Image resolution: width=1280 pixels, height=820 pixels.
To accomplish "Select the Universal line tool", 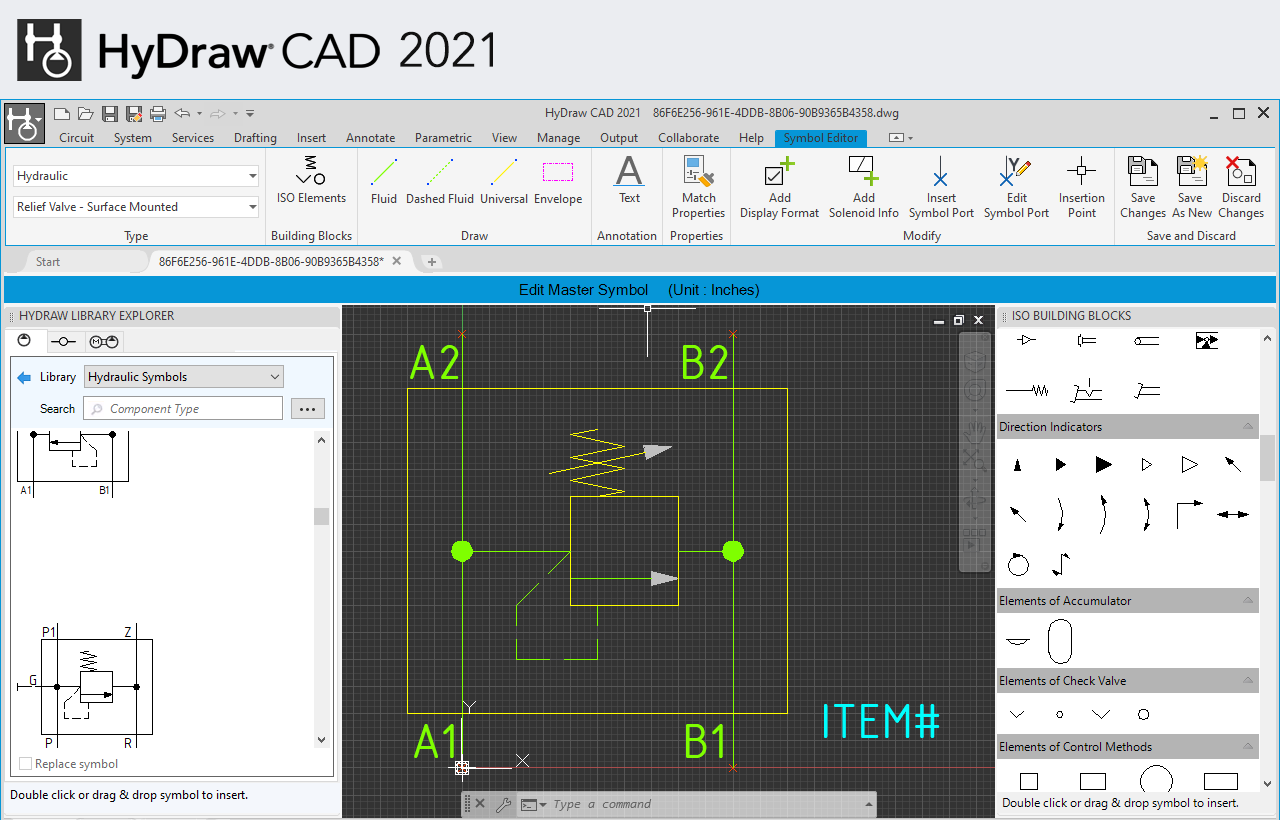I will click(x=504, y=180).
